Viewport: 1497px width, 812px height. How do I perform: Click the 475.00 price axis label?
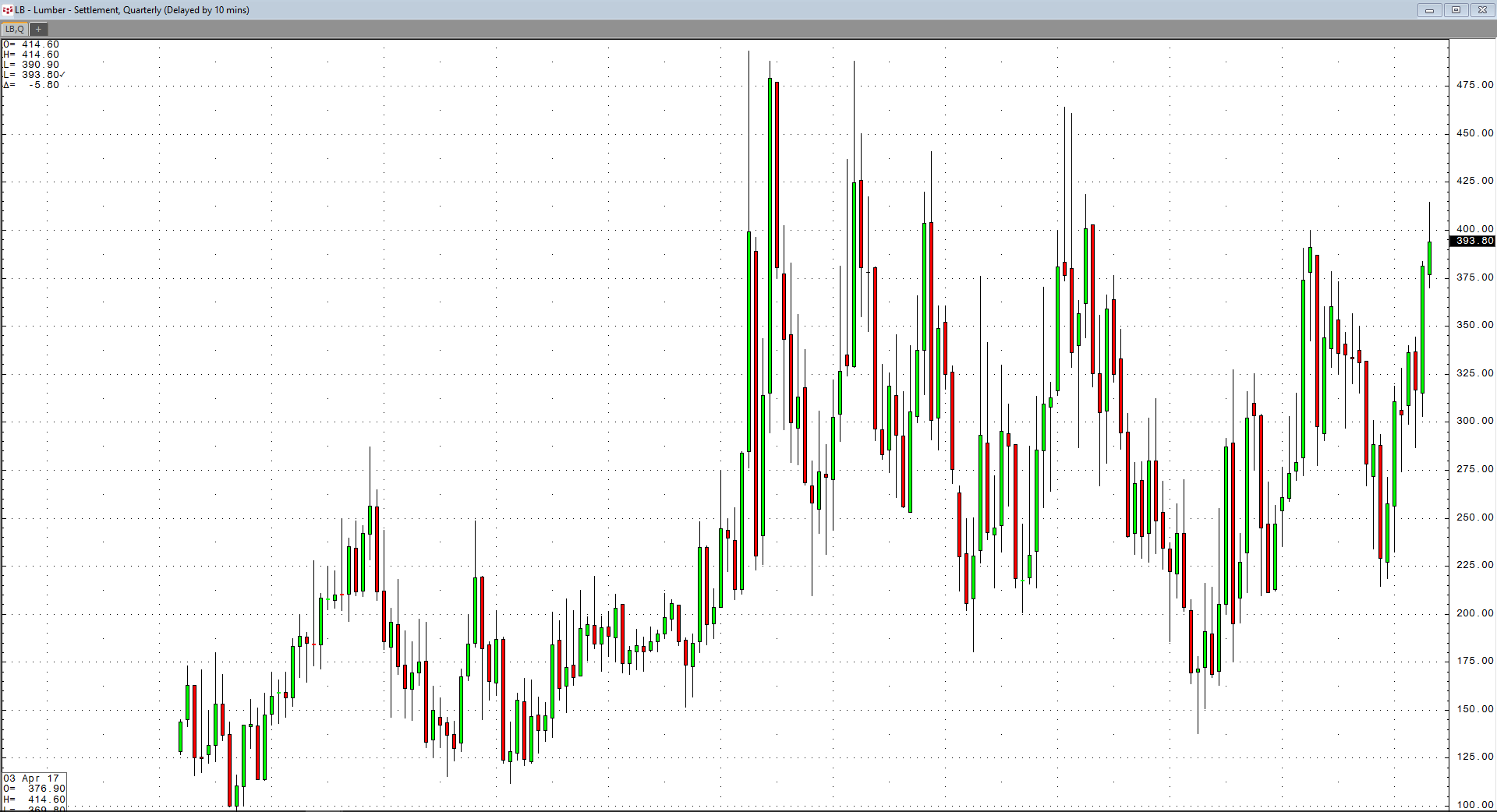1474,85
